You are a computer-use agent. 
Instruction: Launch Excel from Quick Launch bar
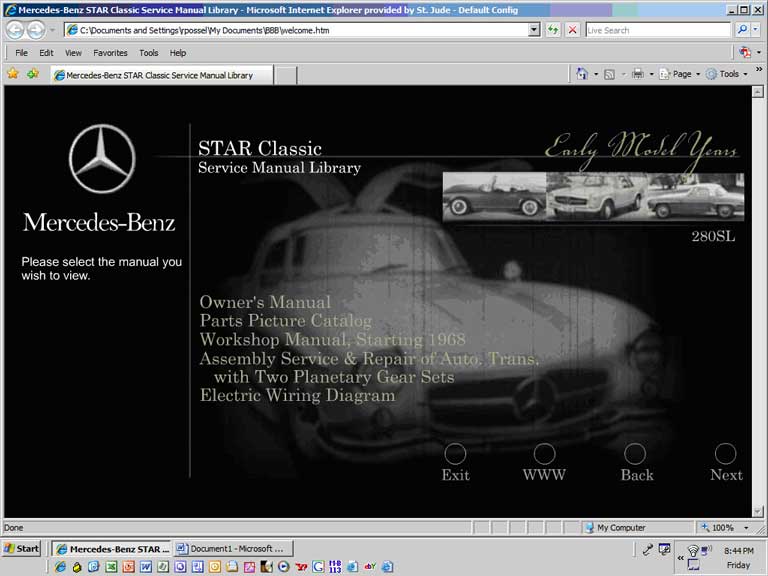coord(112,567)
